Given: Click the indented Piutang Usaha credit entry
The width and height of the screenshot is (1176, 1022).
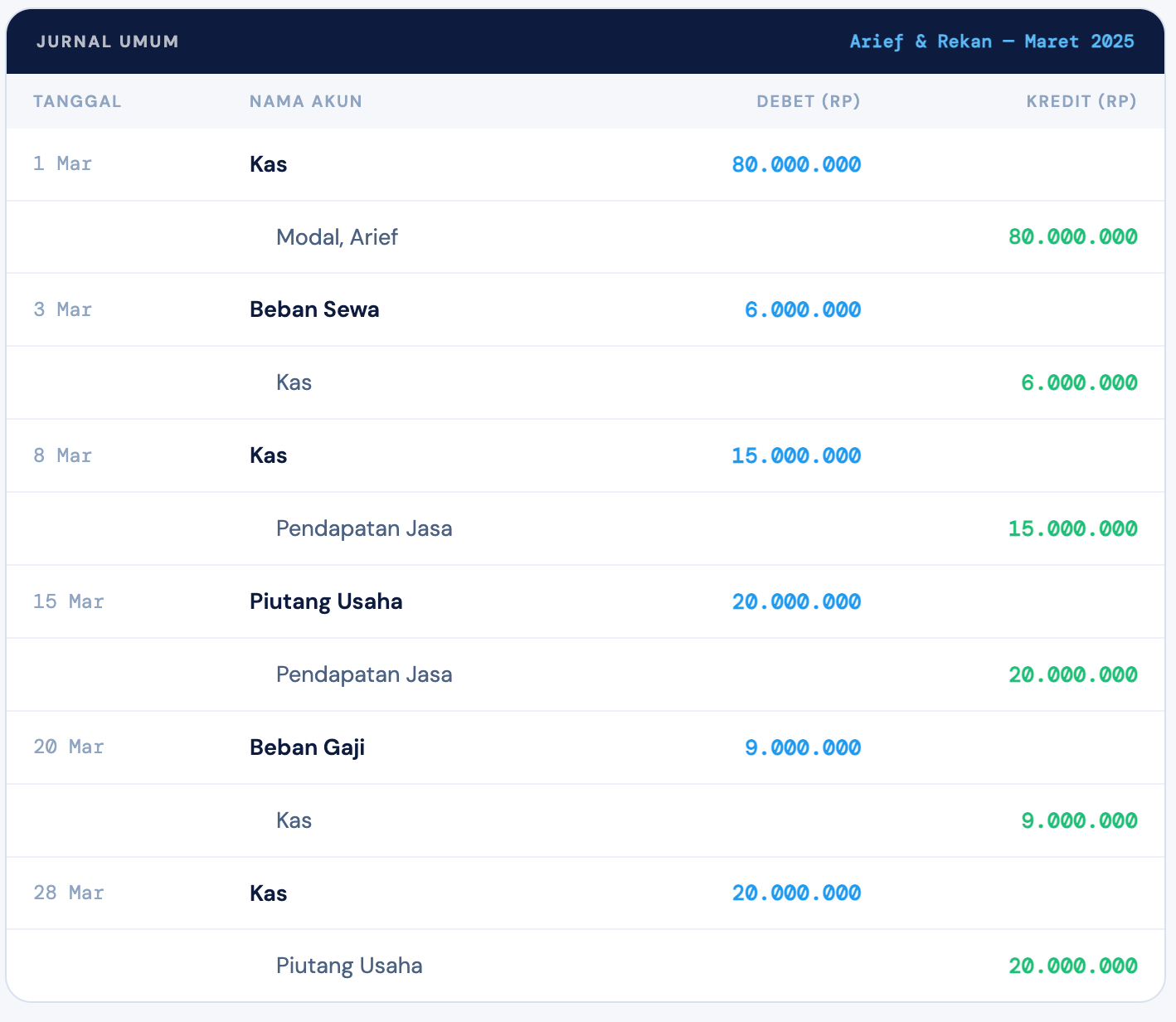Looking at the screenshot, I should coord(349,966).
